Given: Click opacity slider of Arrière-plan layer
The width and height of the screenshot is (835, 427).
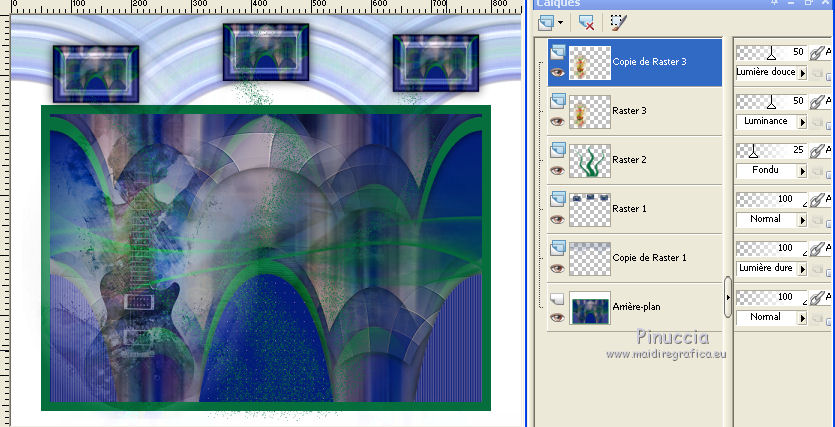Looking at the screenshot, I should click(772, 297).
